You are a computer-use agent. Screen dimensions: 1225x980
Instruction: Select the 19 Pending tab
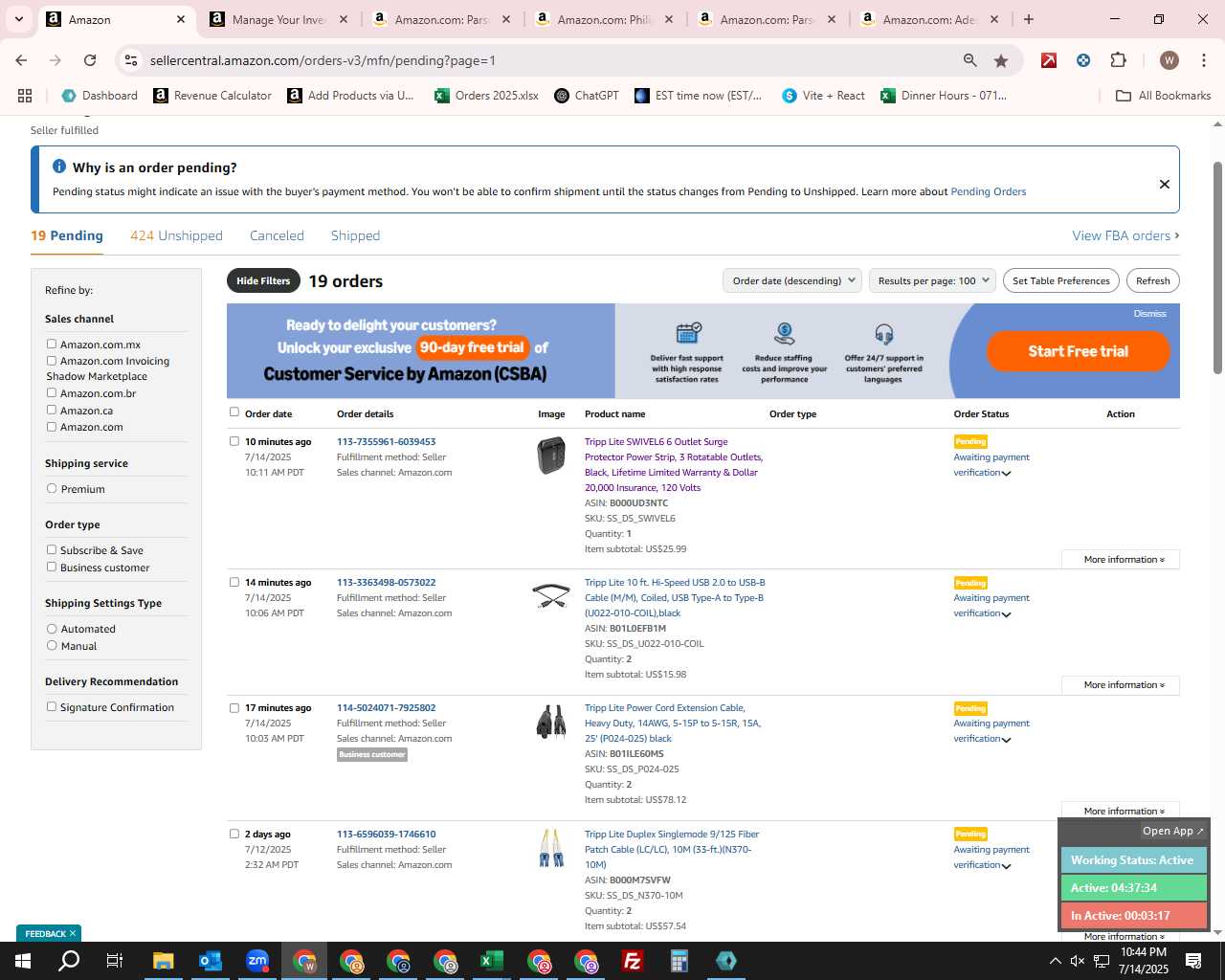click(x=67, y=235)
